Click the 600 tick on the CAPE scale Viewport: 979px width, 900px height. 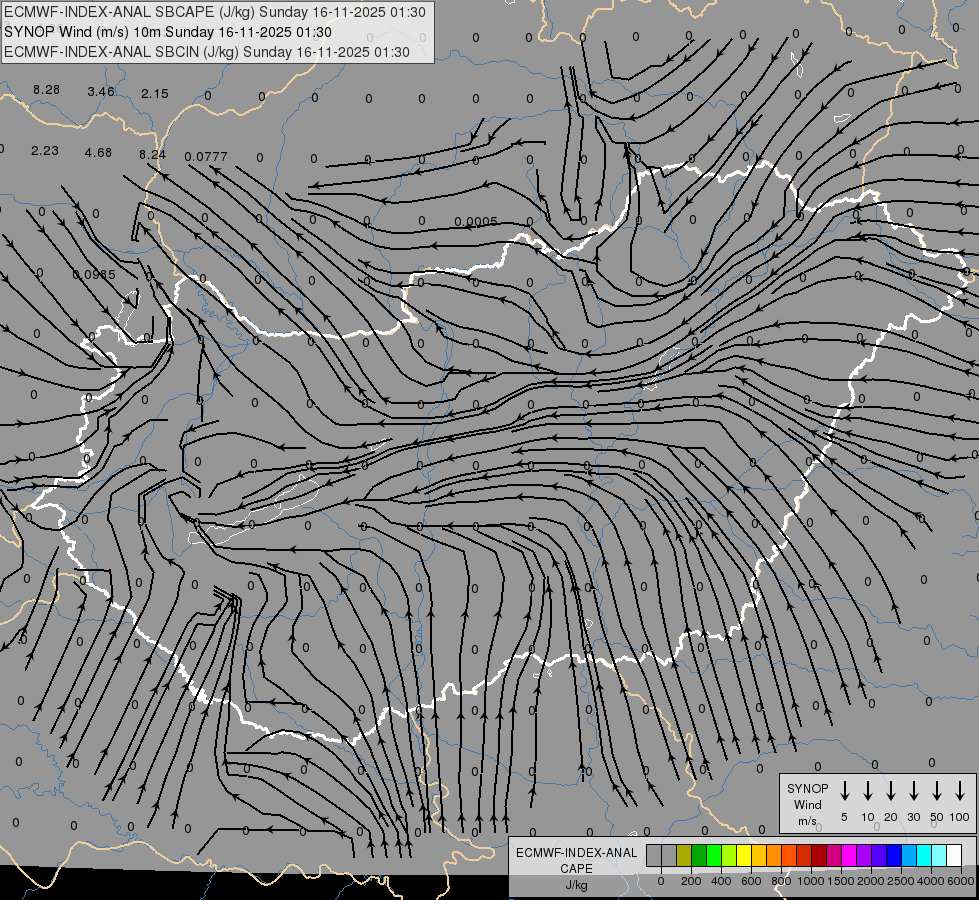(x=751, y=881)
